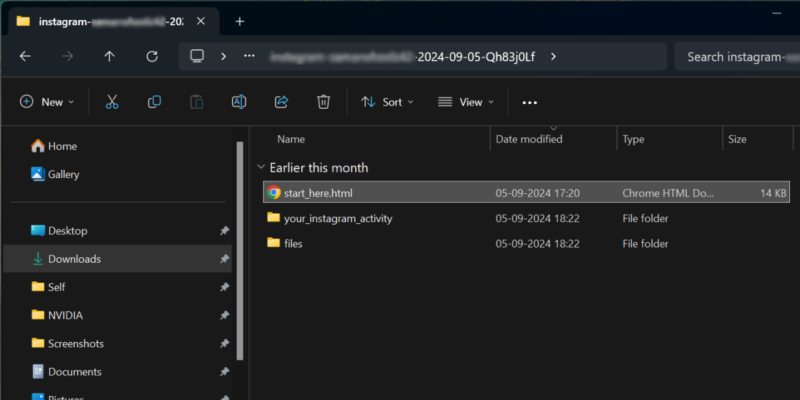This screenshot has width=800, height=400.
Task: Select the your_instagram_activity folder
Action: tap(338, 218)
